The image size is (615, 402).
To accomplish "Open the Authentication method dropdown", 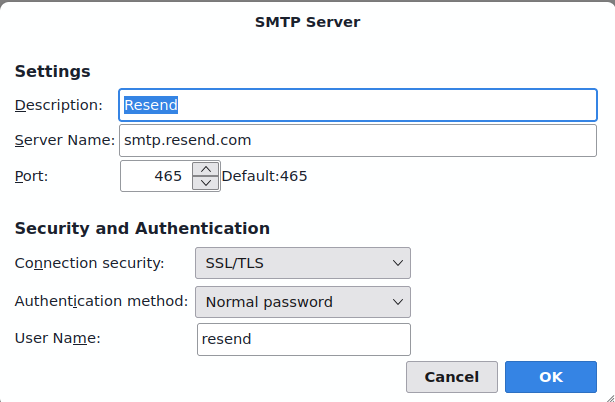I will point(303,302).
